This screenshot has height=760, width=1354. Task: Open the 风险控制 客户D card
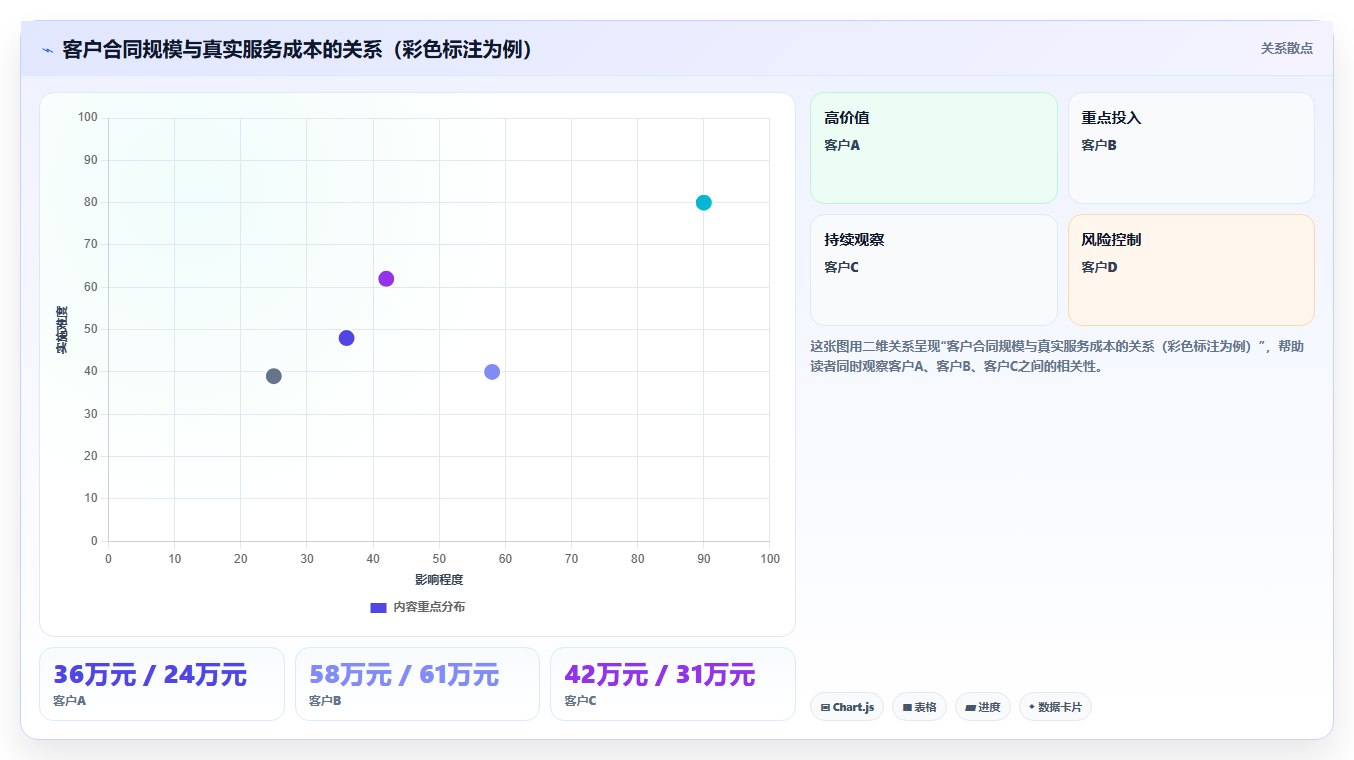pos(1191,270)
